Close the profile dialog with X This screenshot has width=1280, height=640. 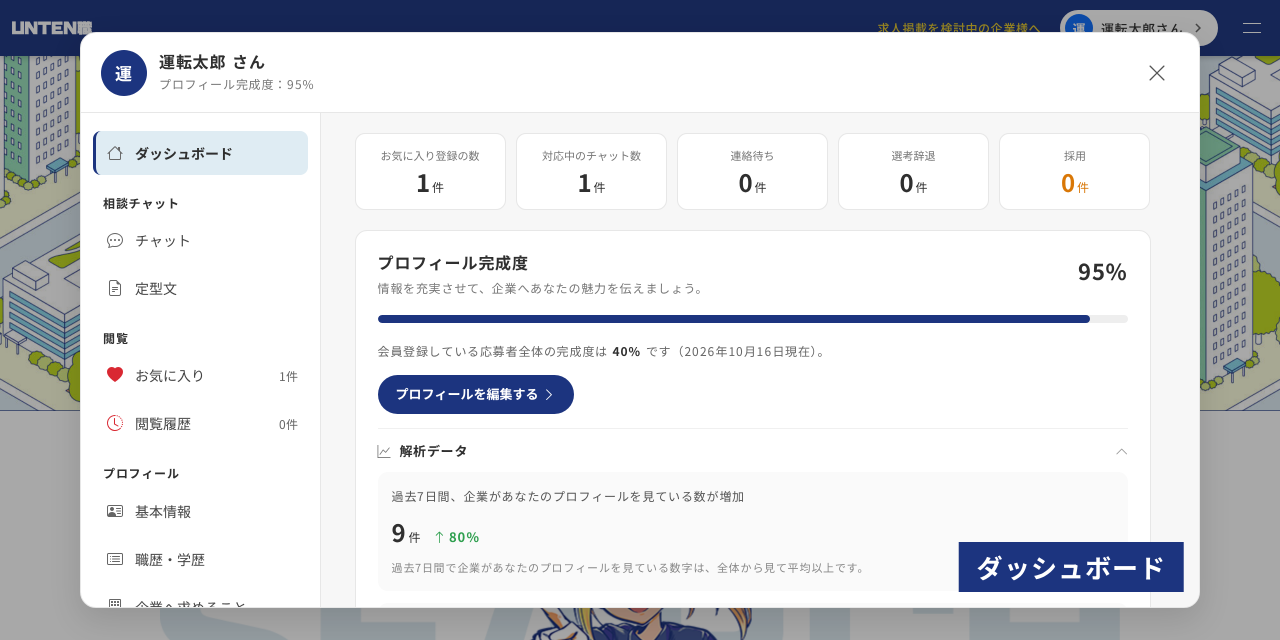coord(1157,73)
